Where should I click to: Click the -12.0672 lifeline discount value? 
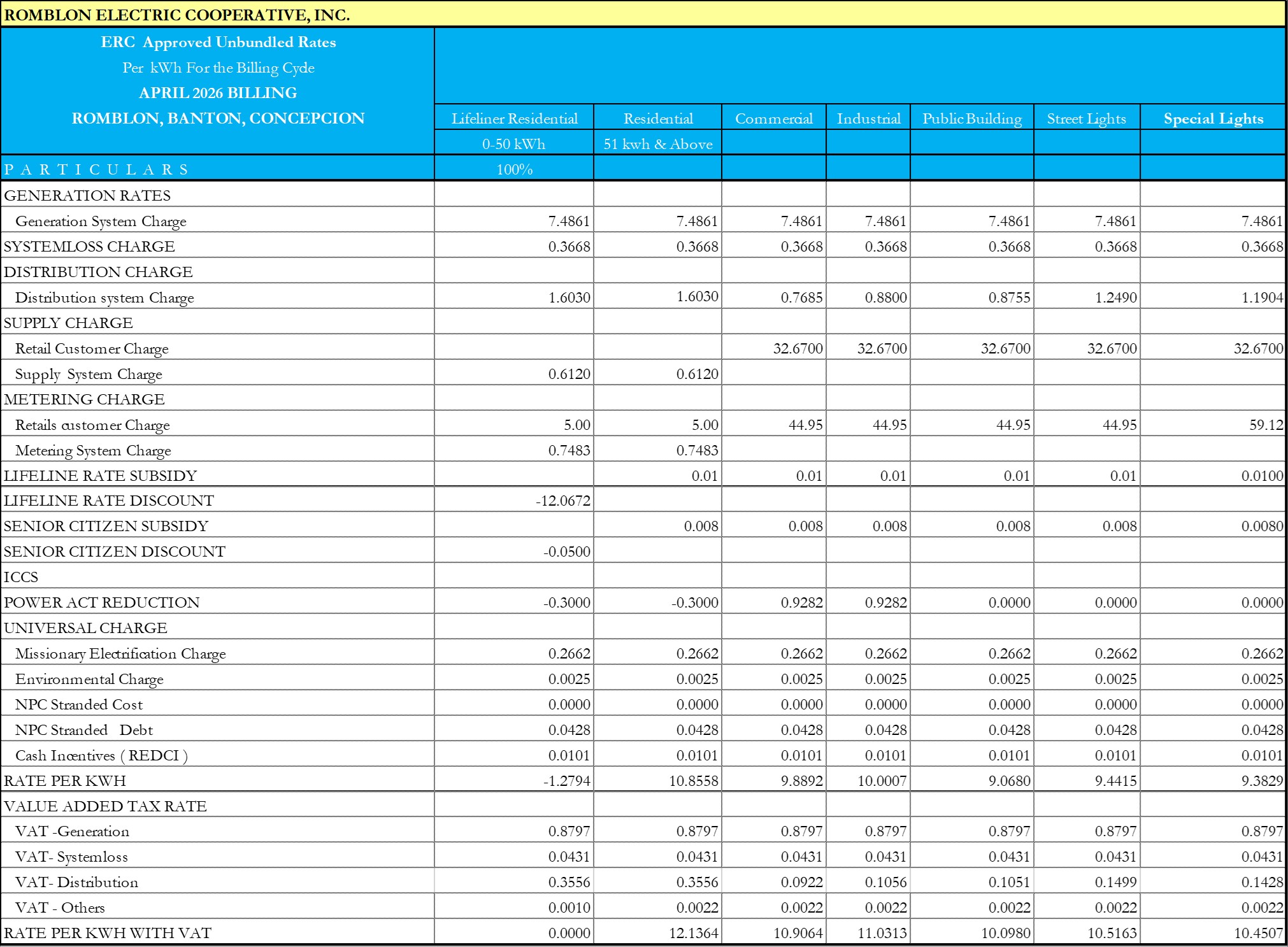[563, 501]
